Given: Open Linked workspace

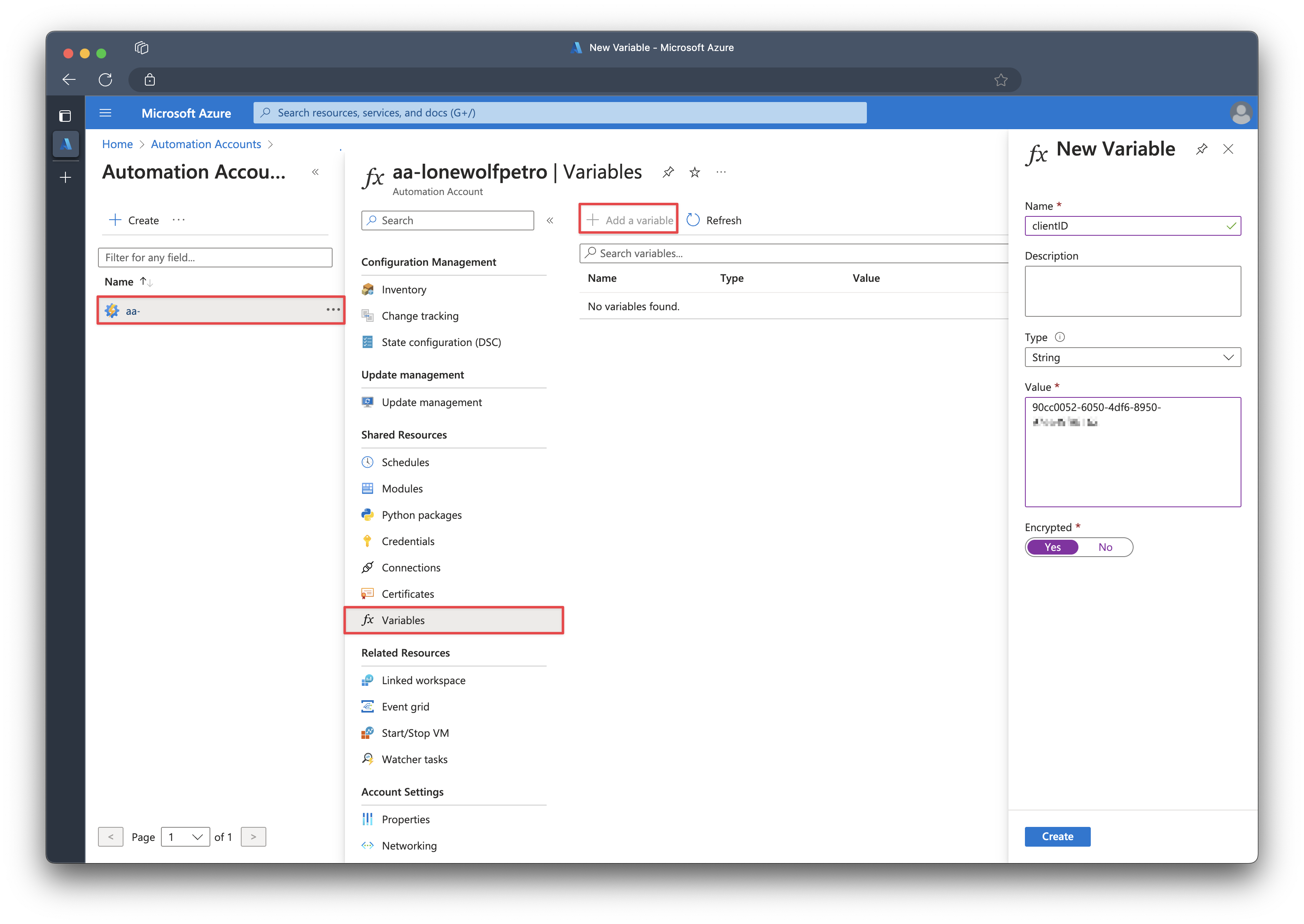Looking at the screenshot, I should pyautogui.click(x=424, y=680).
